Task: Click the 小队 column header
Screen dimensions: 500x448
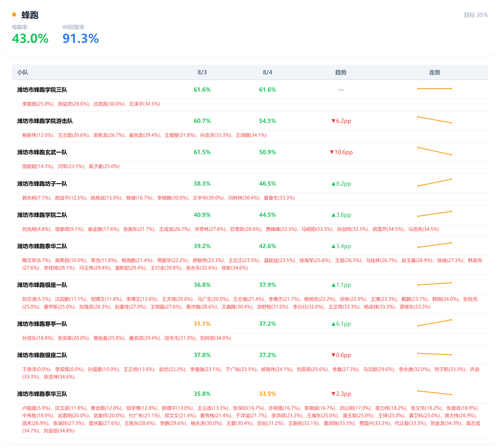Action: pyautogui.click(x=23, y=72)
